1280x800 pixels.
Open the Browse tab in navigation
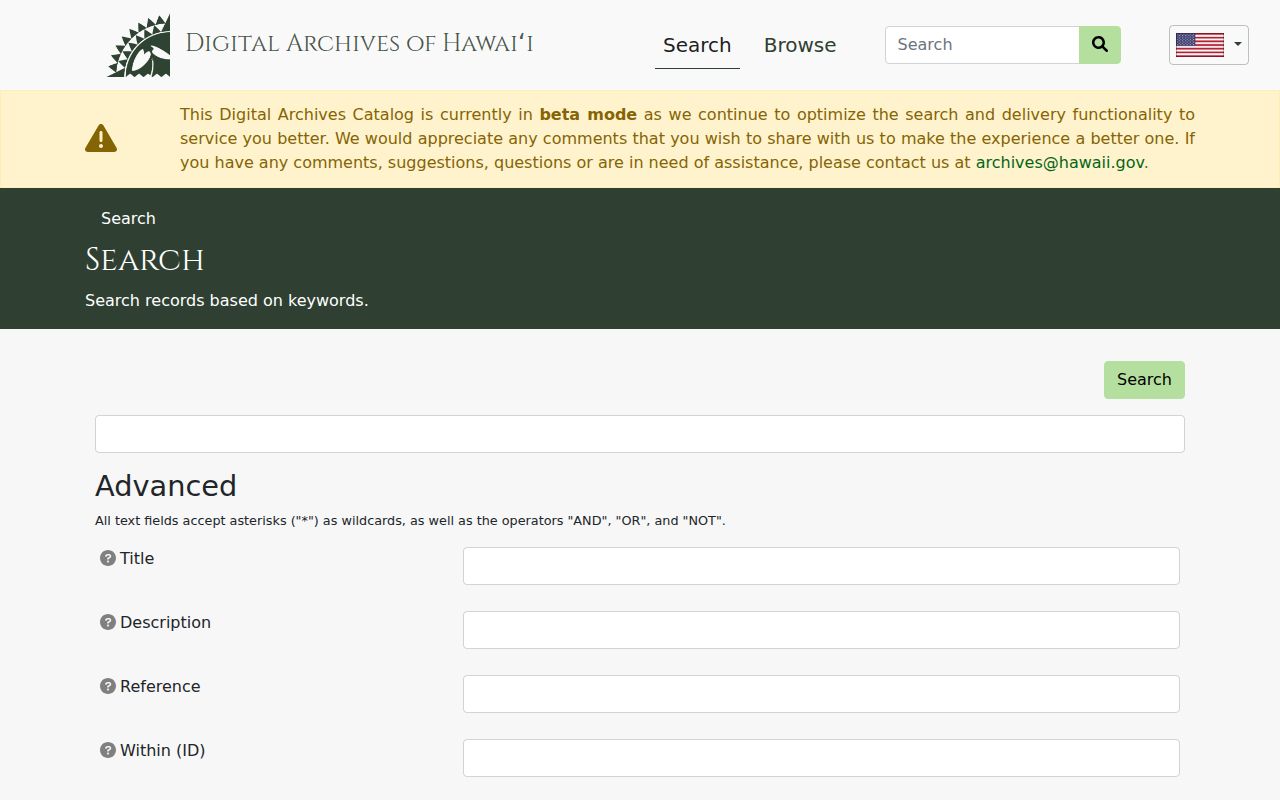pos(800,45)
